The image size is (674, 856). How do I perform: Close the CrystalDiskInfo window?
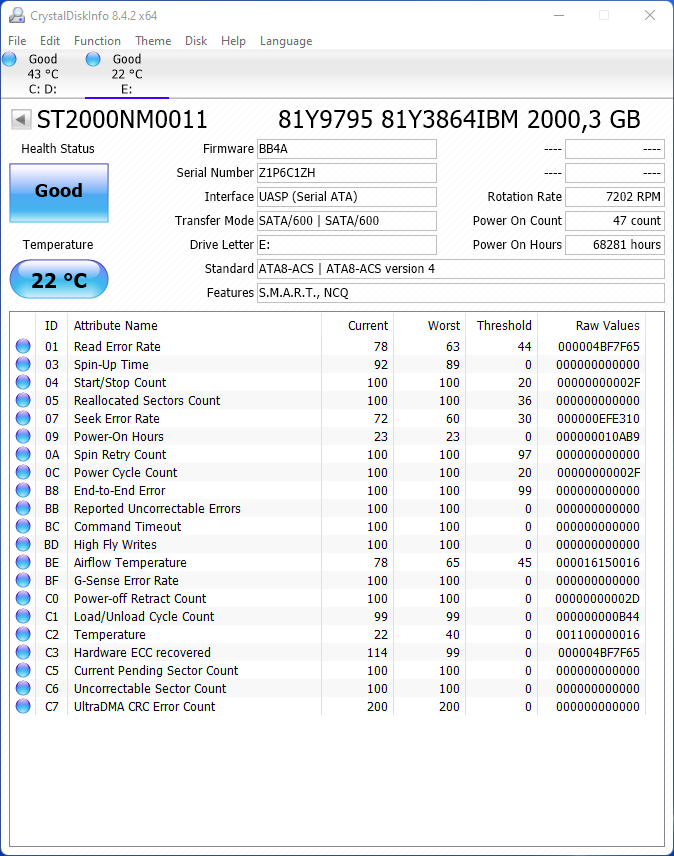coord(649,15)
